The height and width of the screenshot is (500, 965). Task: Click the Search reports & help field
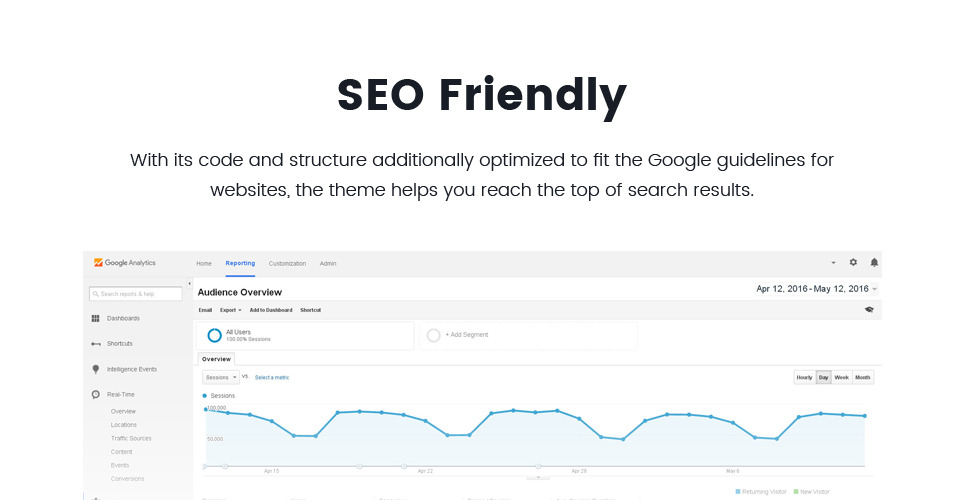(137, 294)
